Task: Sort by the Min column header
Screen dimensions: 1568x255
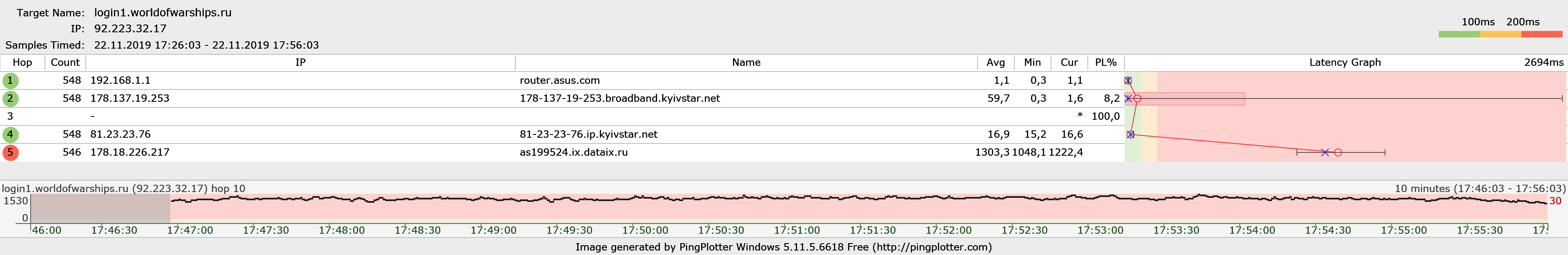Action: click(1032, 62)
